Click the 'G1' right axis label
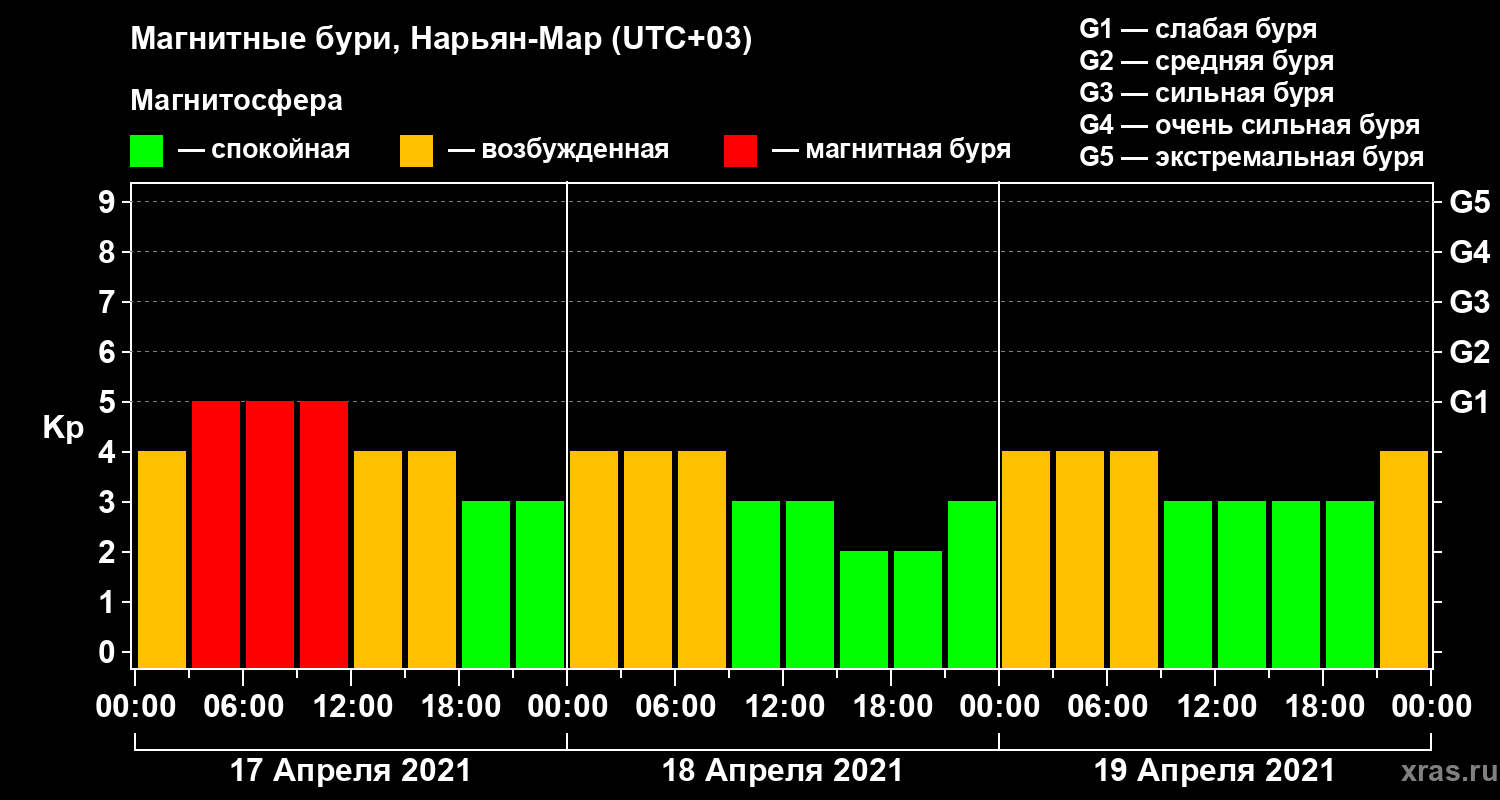The image size is (1500, 800). pyautogui.click(x=1469, y=403)
